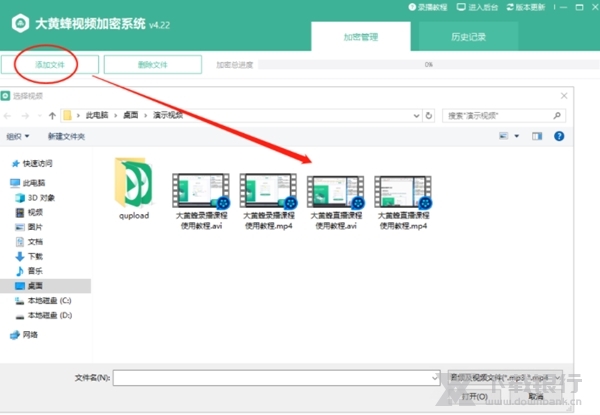The image size is (600, 415).
Task: Select 演示视频 in the address path
Action: point(168,115)
